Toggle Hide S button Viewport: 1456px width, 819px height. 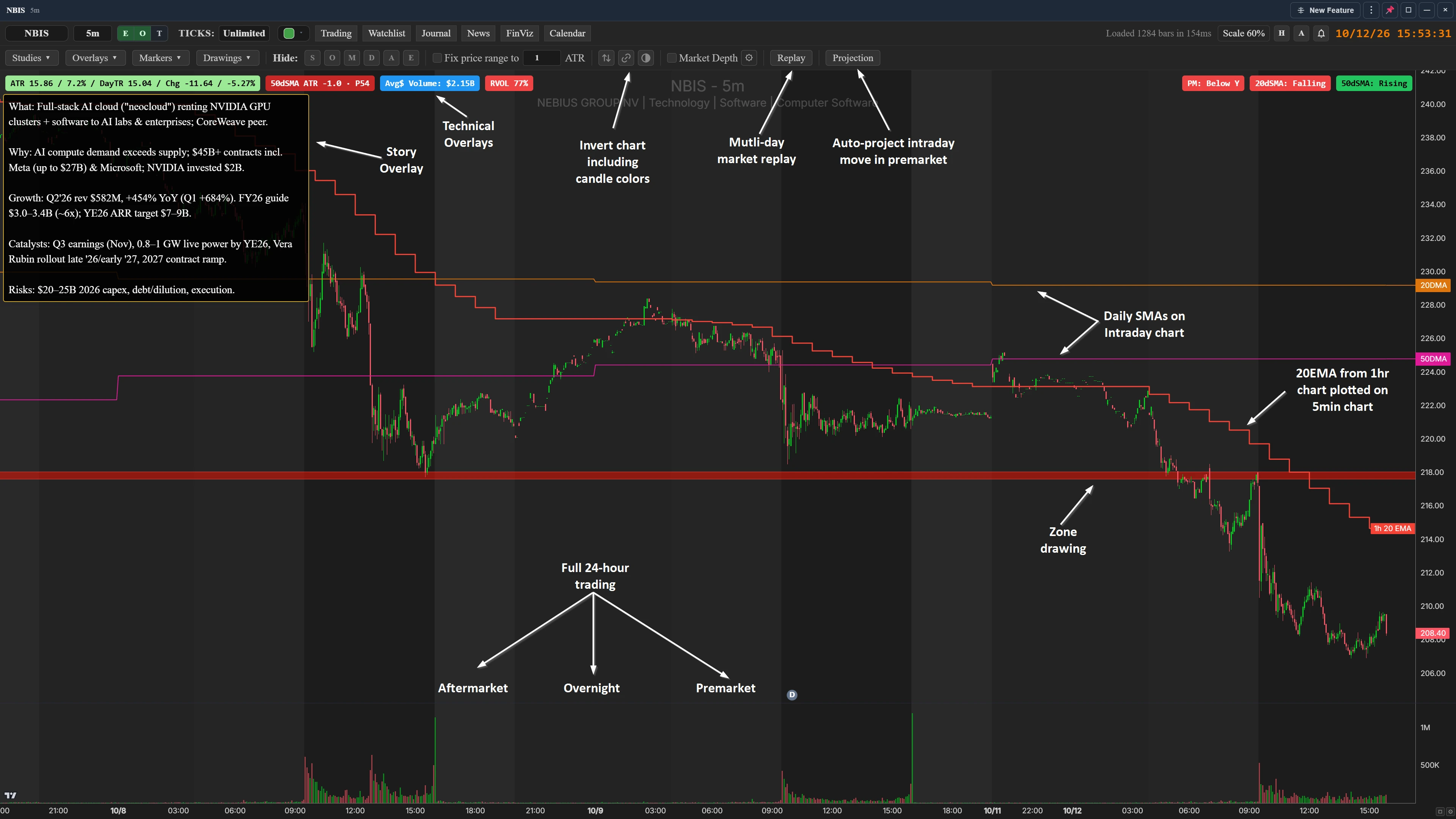(x=313, y=58)
